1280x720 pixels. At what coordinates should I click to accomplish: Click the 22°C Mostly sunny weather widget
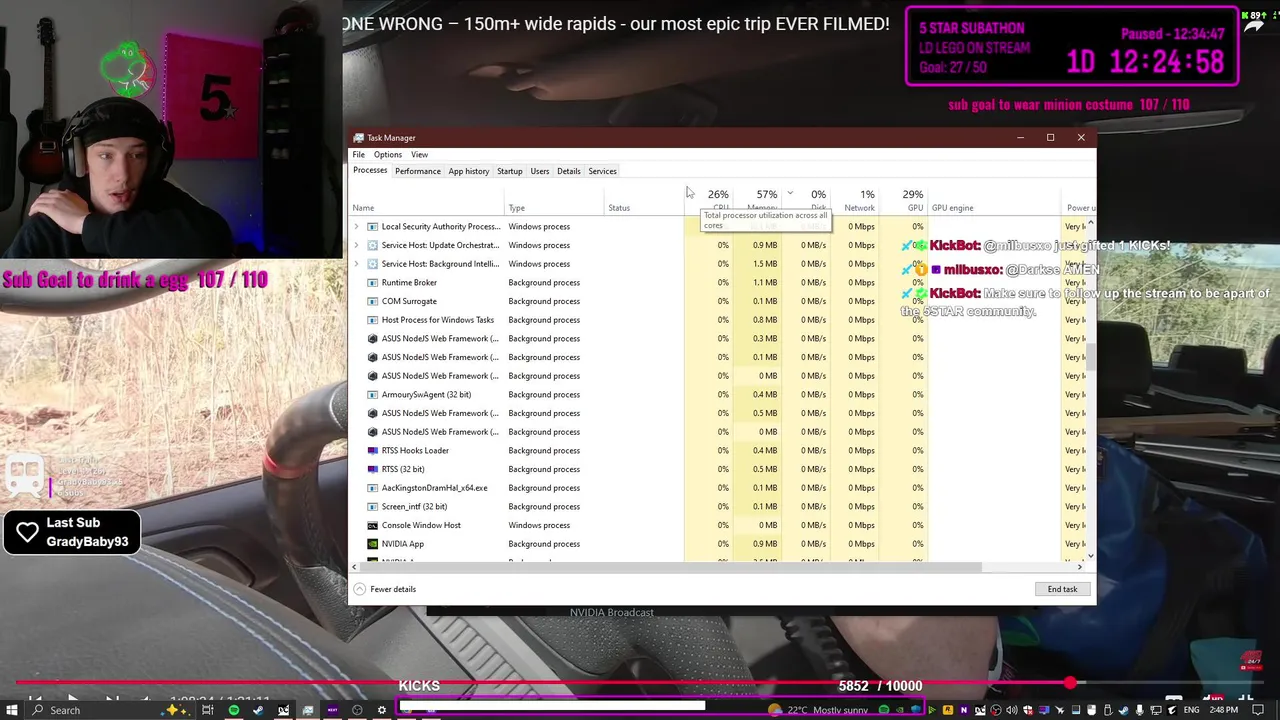818,710
